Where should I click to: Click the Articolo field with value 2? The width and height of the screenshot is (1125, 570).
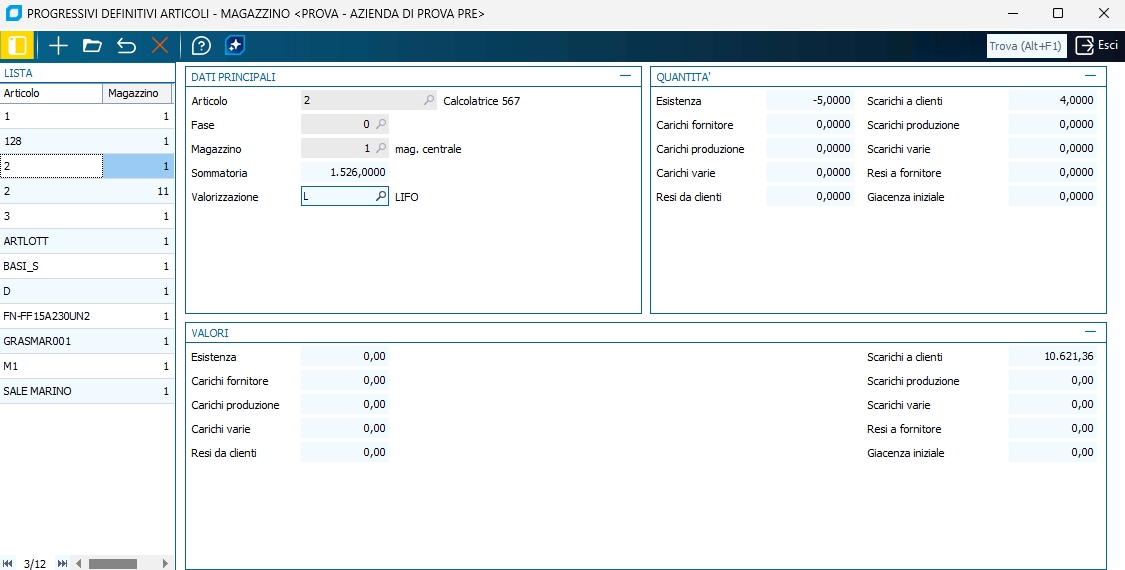[x=369, y=101]
